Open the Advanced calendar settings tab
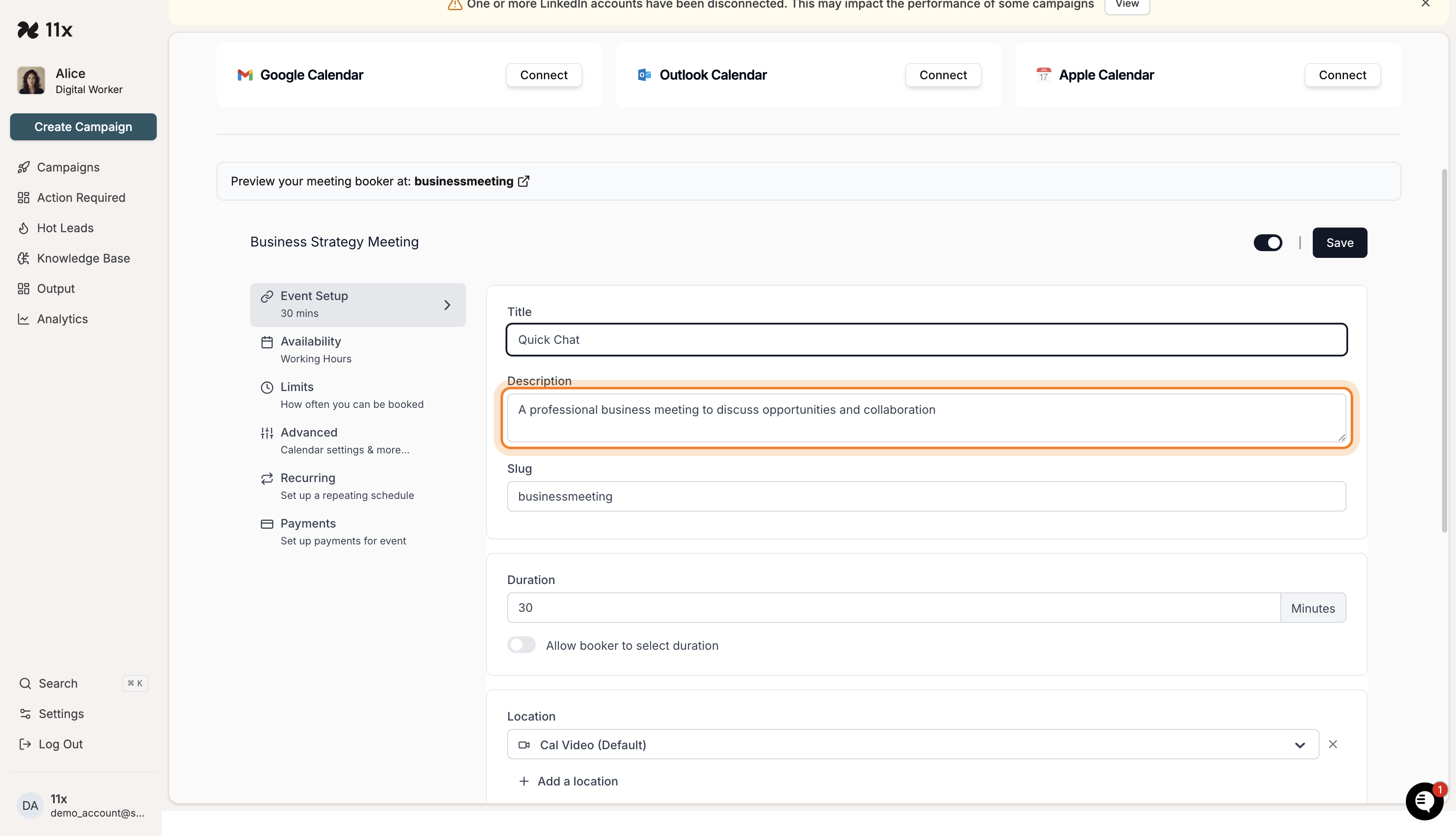This screenshot has height=836, width=1456. pos(309,440)
